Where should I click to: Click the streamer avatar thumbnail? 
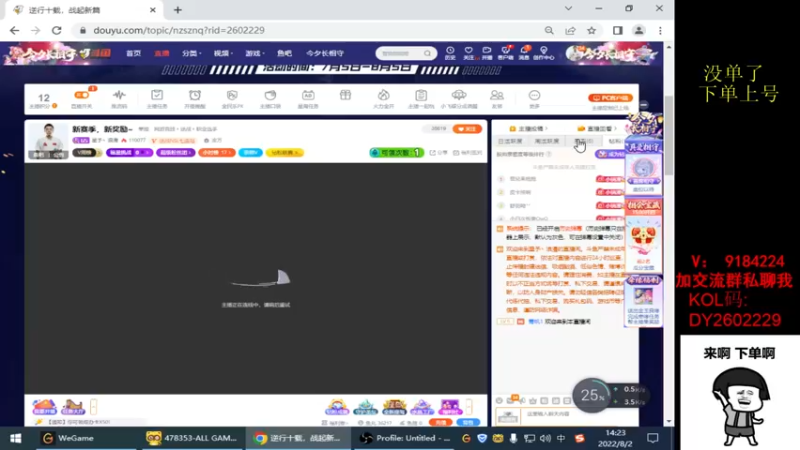48,141
